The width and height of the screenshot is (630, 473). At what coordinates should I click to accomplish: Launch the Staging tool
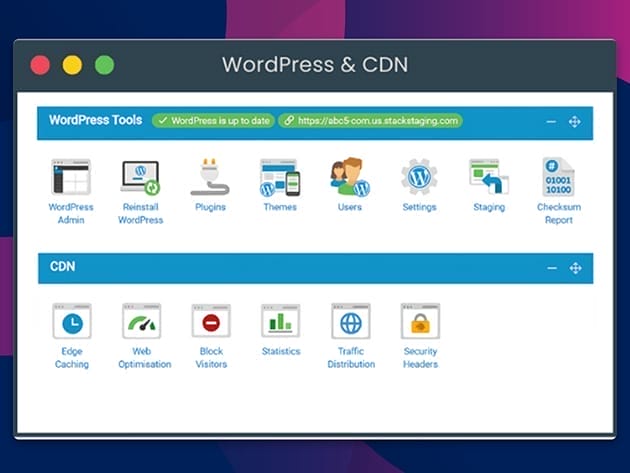click(489, 178)
